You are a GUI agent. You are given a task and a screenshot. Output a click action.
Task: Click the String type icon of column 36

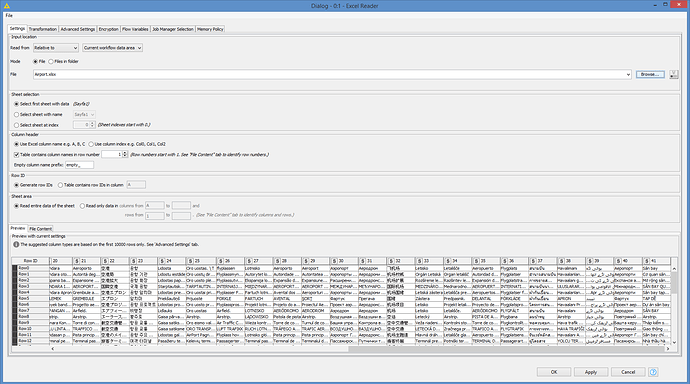tap(504, 261)
